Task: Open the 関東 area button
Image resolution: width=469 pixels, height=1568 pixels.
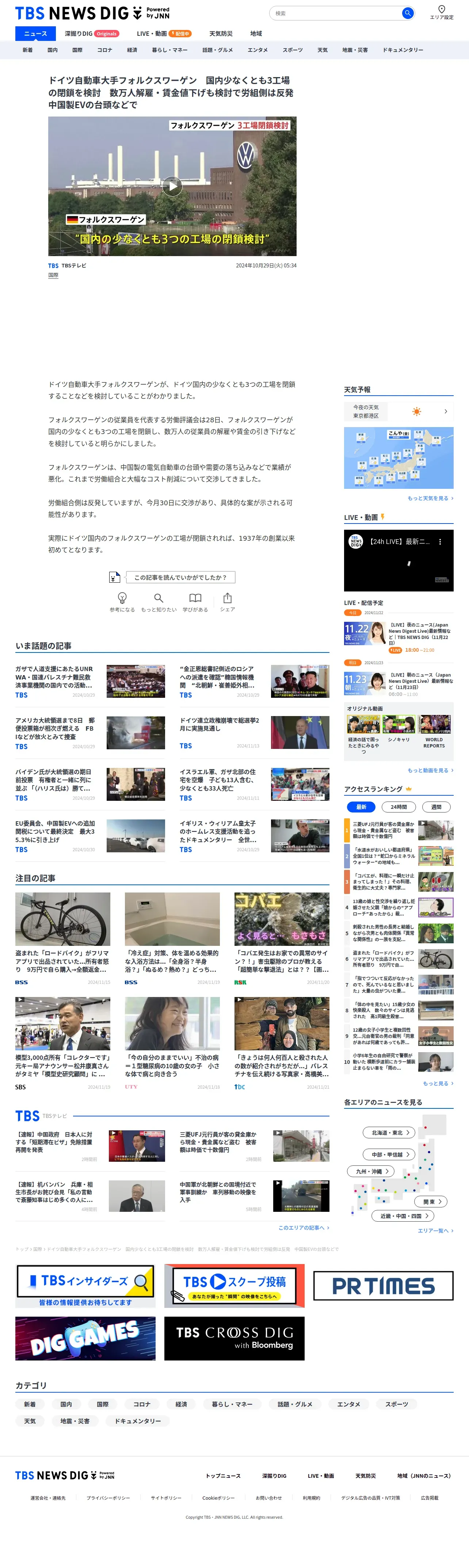Action: (x=431, y=1202)
